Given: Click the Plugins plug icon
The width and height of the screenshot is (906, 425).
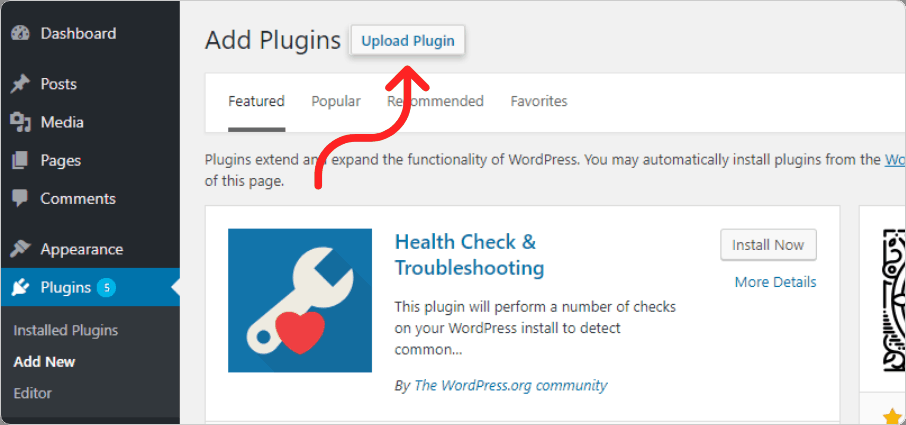Looking at the screenshot, I should tap(20, 288).
